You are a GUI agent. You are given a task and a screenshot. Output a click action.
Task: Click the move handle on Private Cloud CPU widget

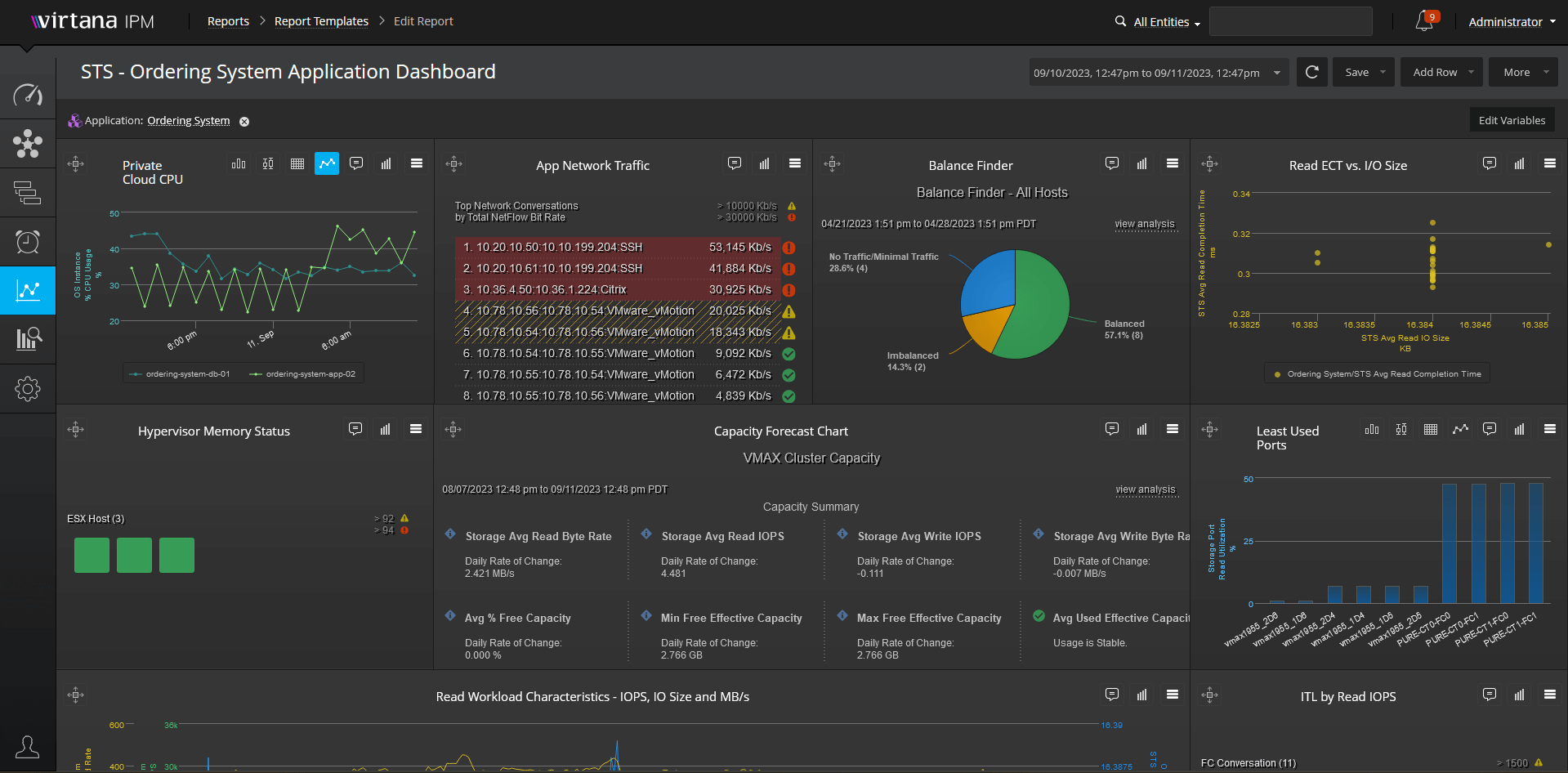tap(75, 163)
